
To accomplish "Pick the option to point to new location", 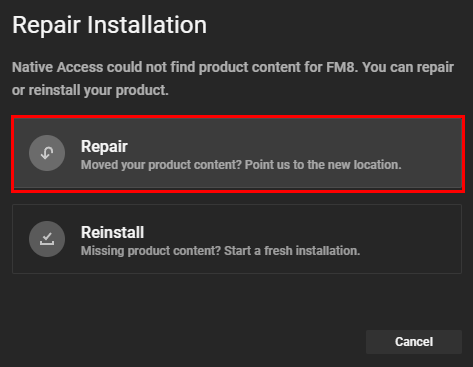I will click(x=238, y=154).
